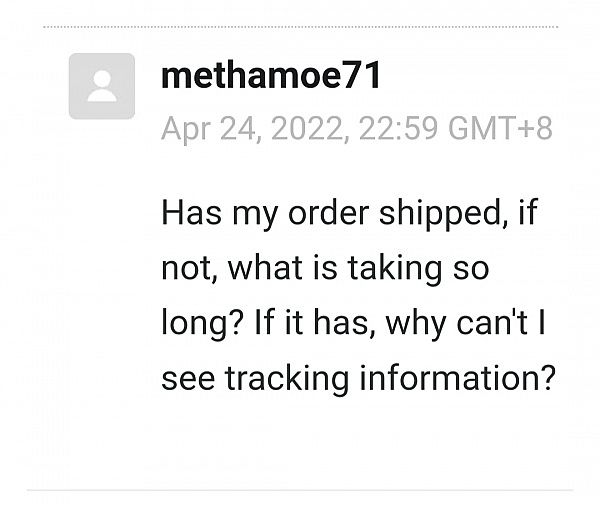This screenshot has width=600, height=506.
Task: Click the gray default avatar icon
Action: [x=102, y=86]
